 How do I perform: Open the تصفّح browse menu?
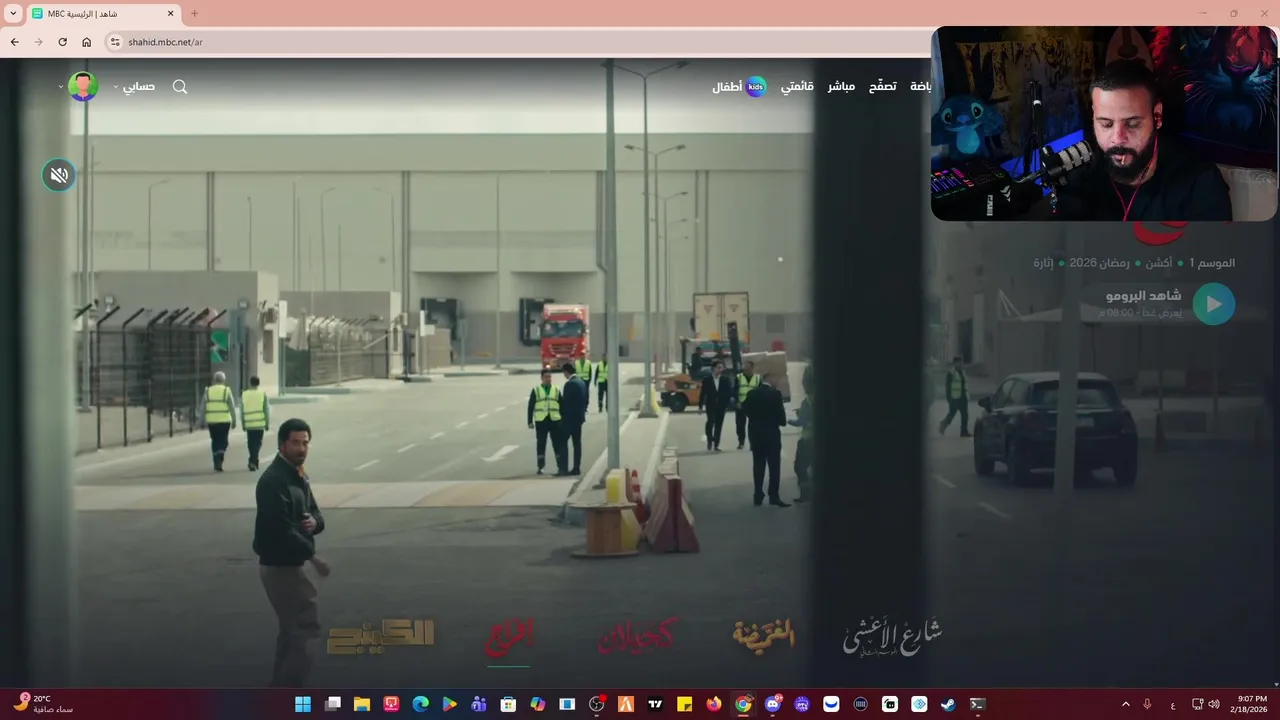click(x=882, y=87)
